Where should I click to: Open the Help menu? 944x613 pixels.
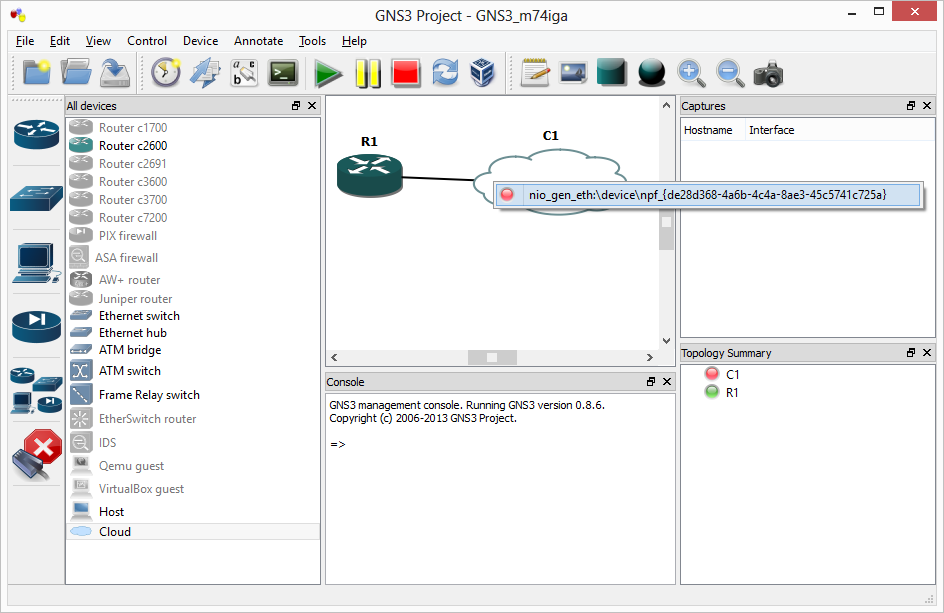[x=354, y=41]
